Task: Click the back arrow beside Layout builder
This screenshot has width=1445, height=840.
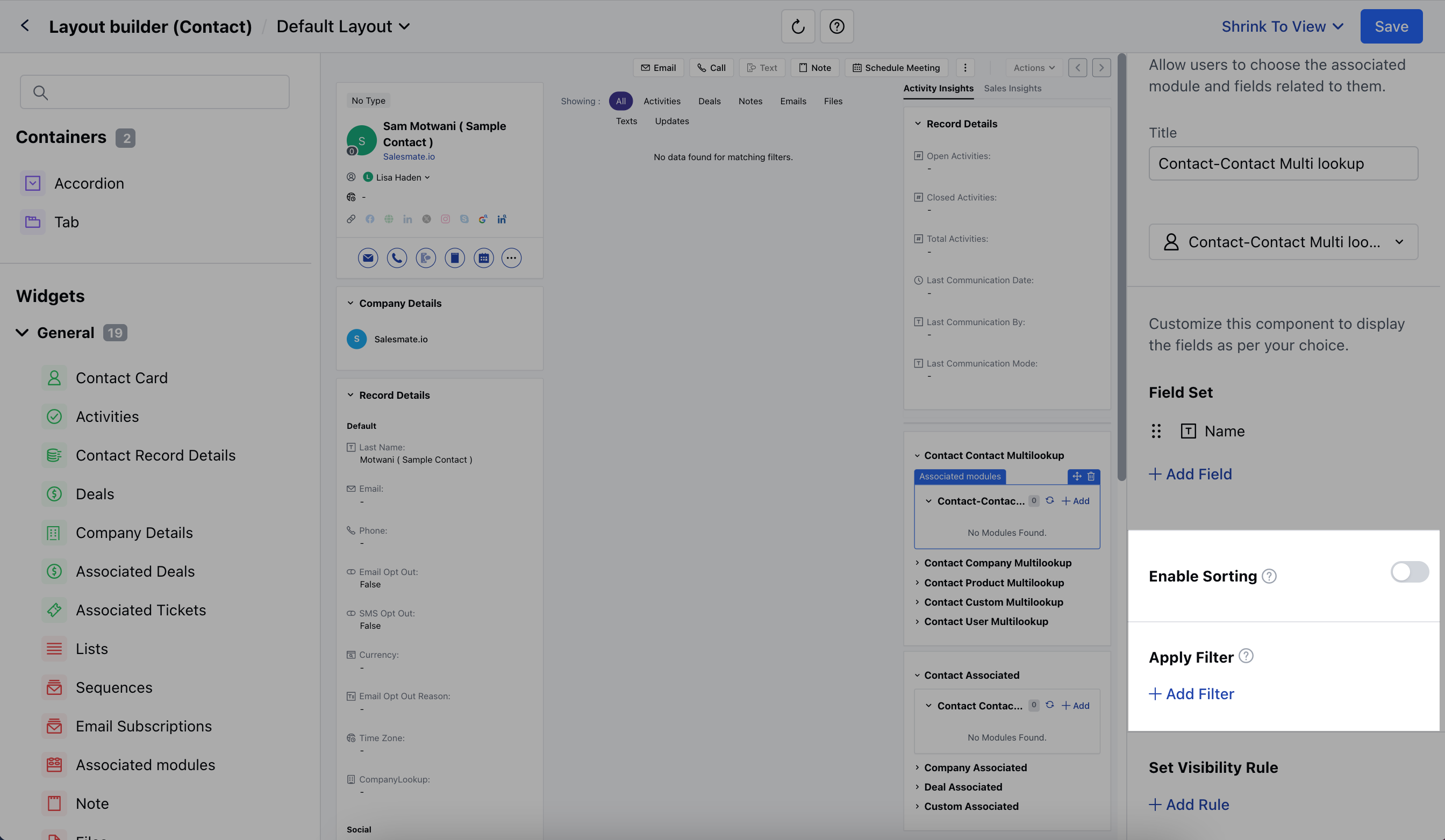Action: [25, 26]
